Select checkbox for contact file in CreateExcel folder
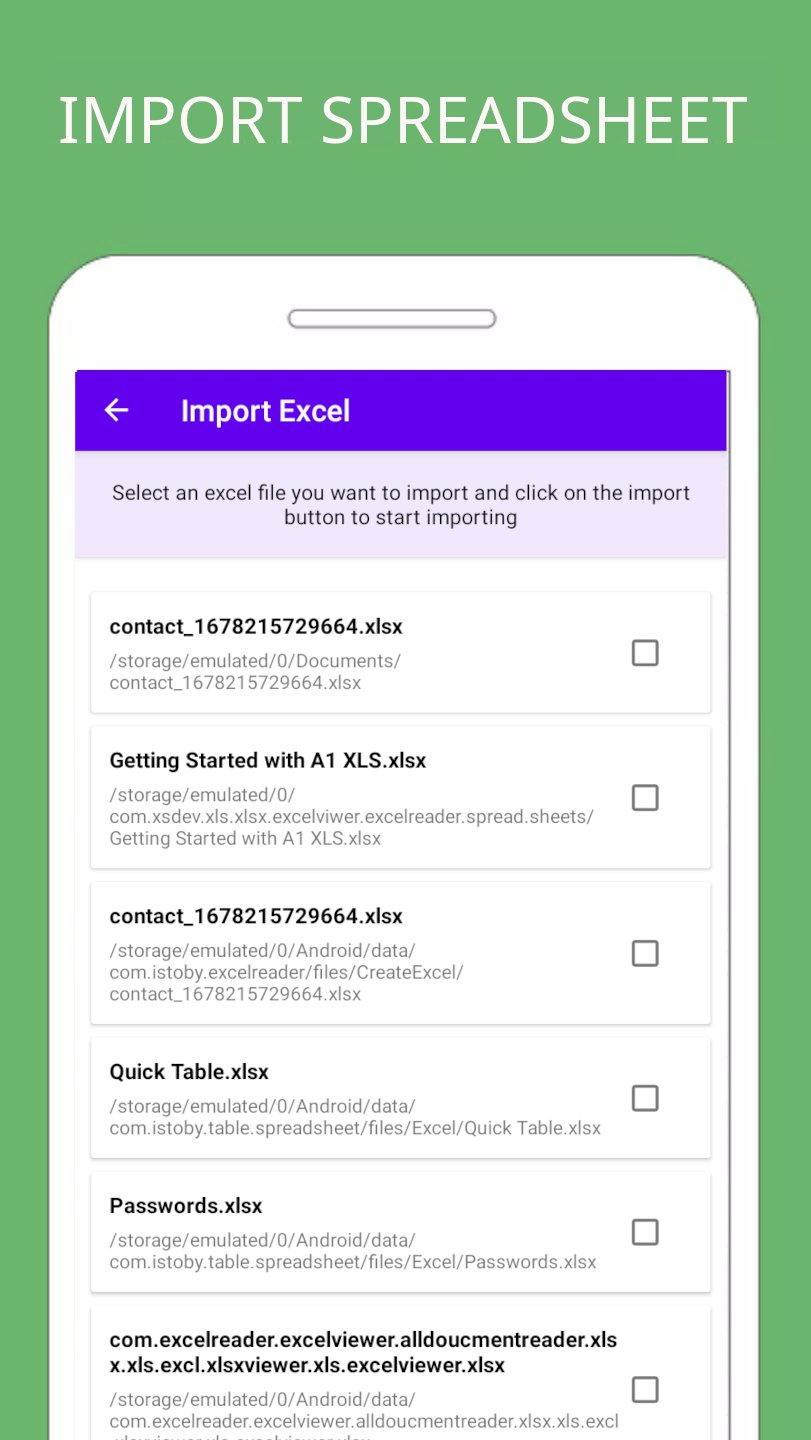Viewport: 811px width, 1440px height. (645, 953)
